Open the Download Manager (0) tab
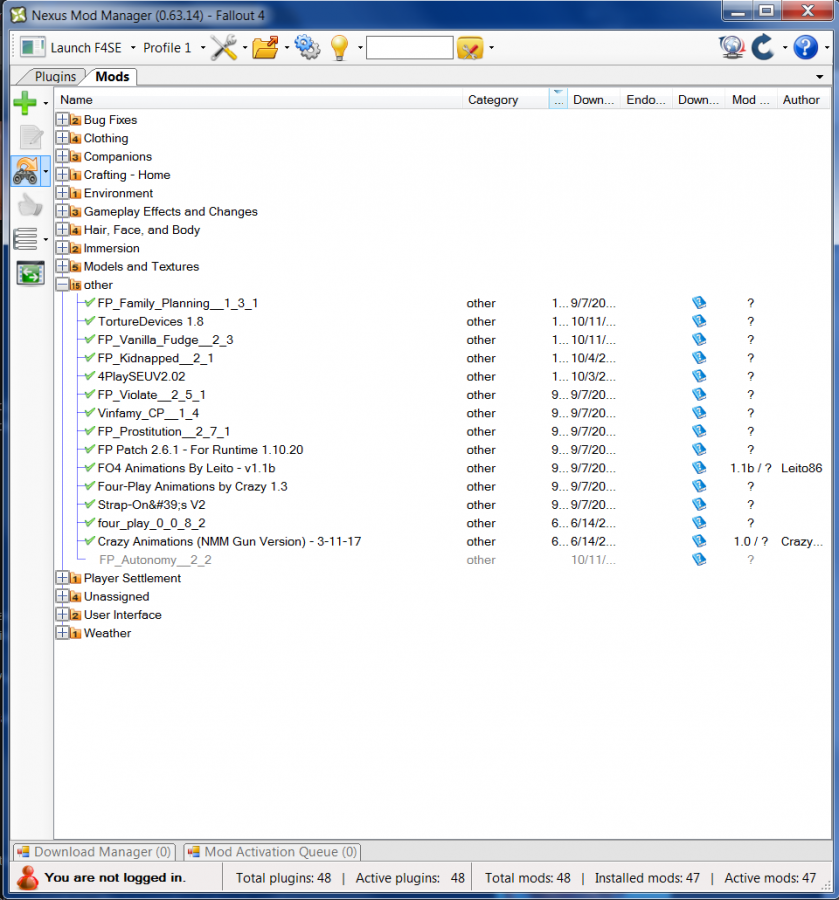 (x=95, y=852)
